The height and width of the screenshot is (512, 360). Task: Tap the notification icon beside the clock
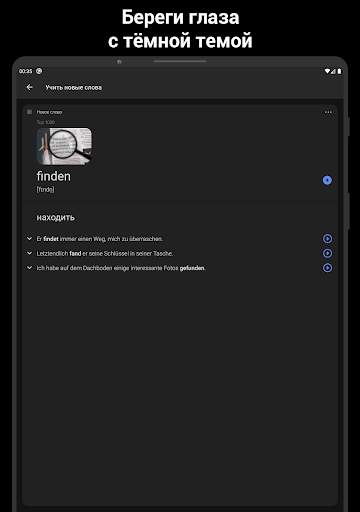39,71
